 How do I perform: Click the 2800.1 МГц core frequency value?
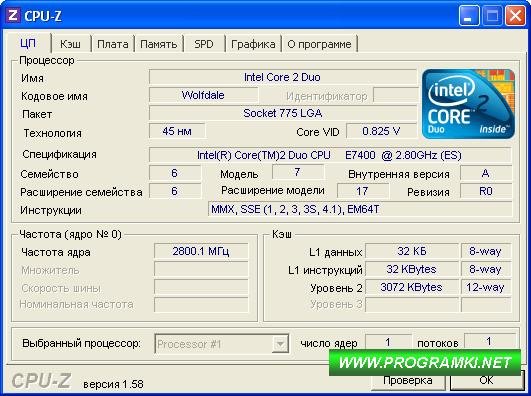(201, 251)
